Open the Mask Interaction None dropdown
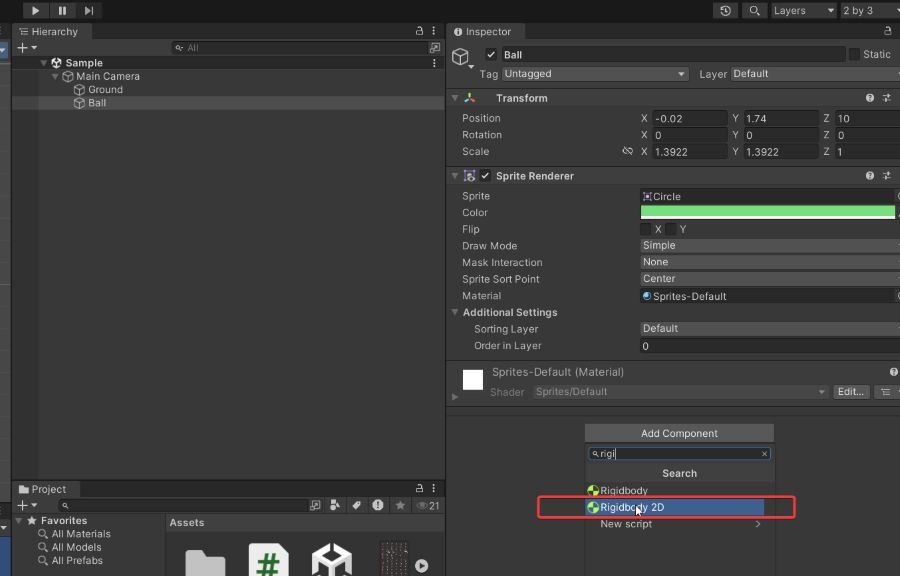Viewport: 900px width, 576px height. (x=770, y=262)
